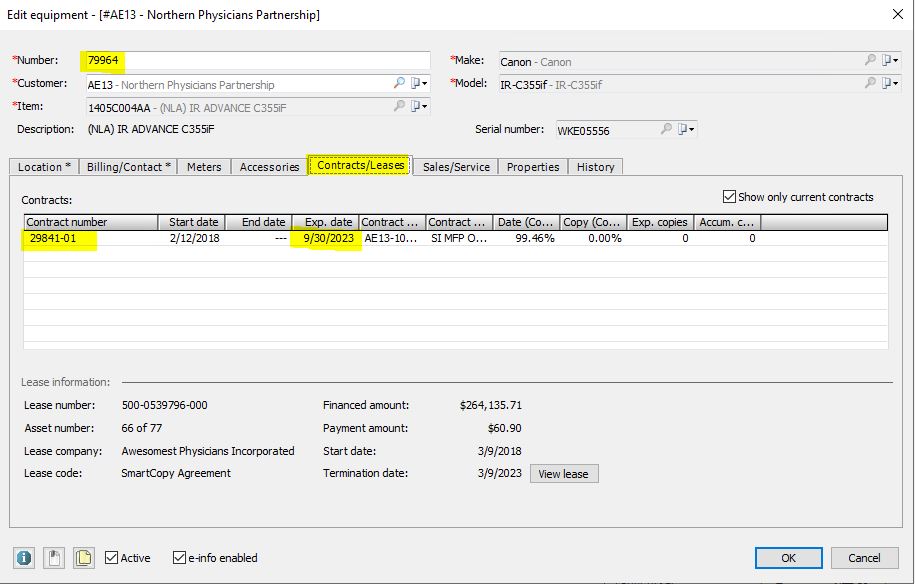Open the Serial number options dropdown
915x584 pixels.
686,129
